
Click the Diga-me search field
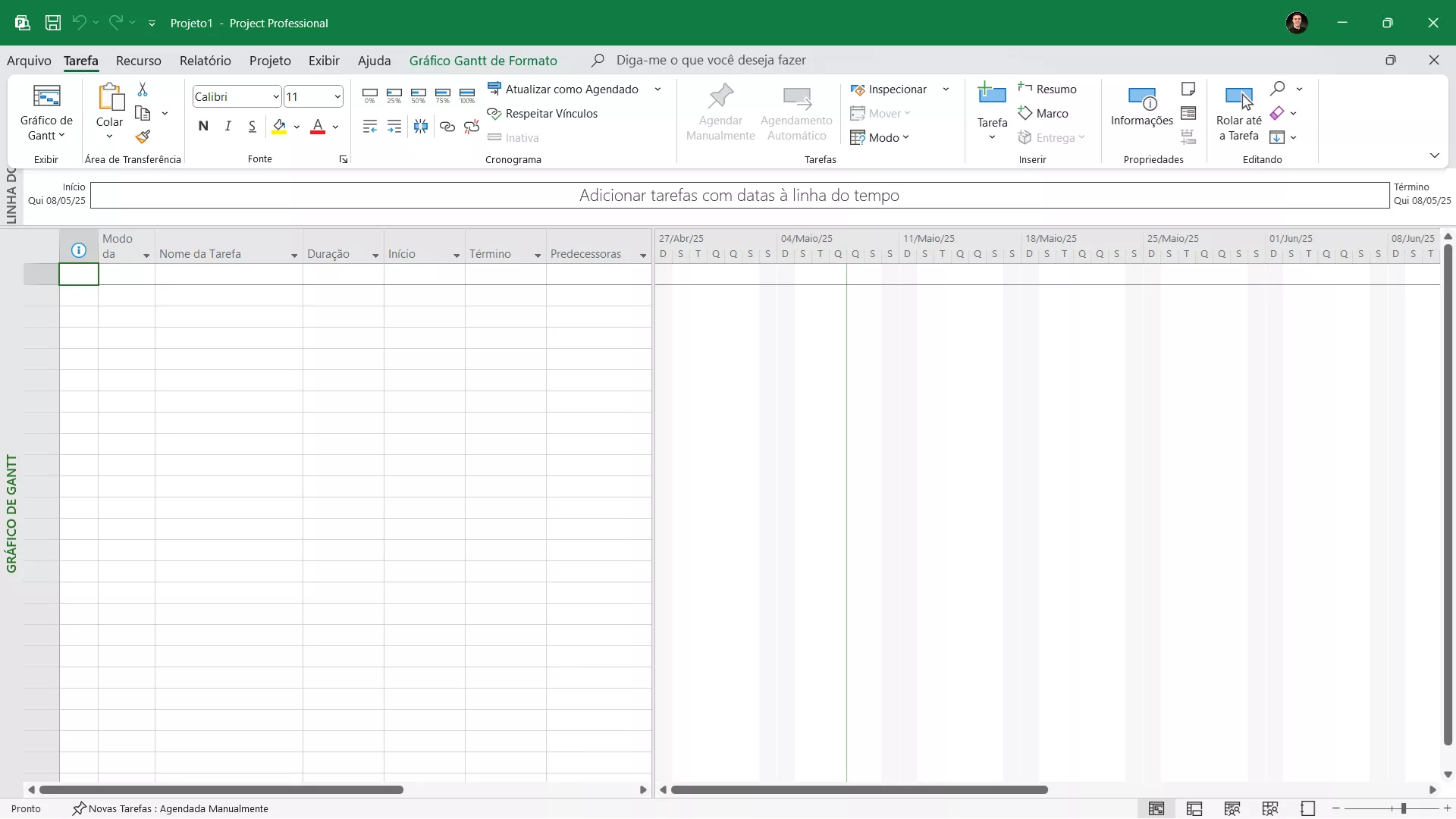tap(711, 61)
